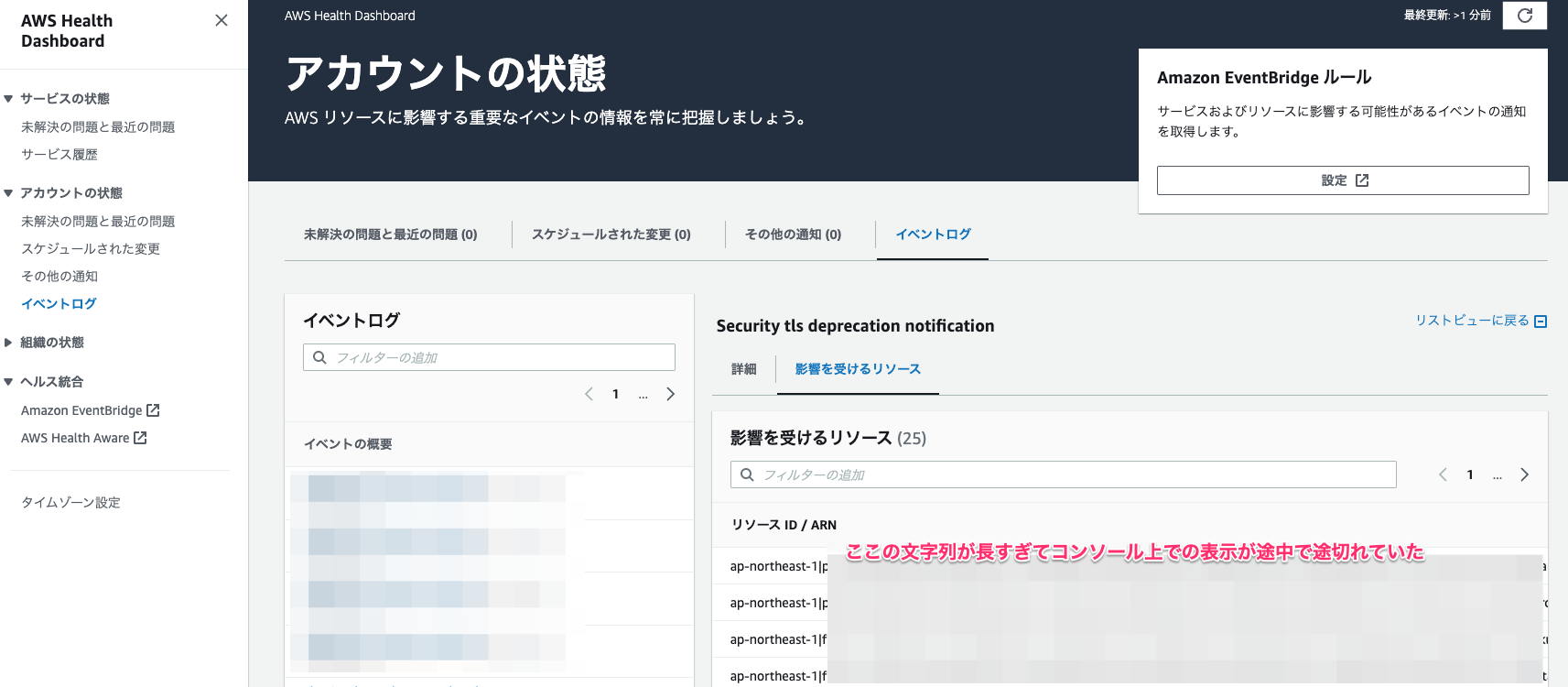Open 未解決の問題と最近の問題 under アカウントの状態
Image resolution: width=1568 pixels, height=687 pixels.
[x=98, y=221]
